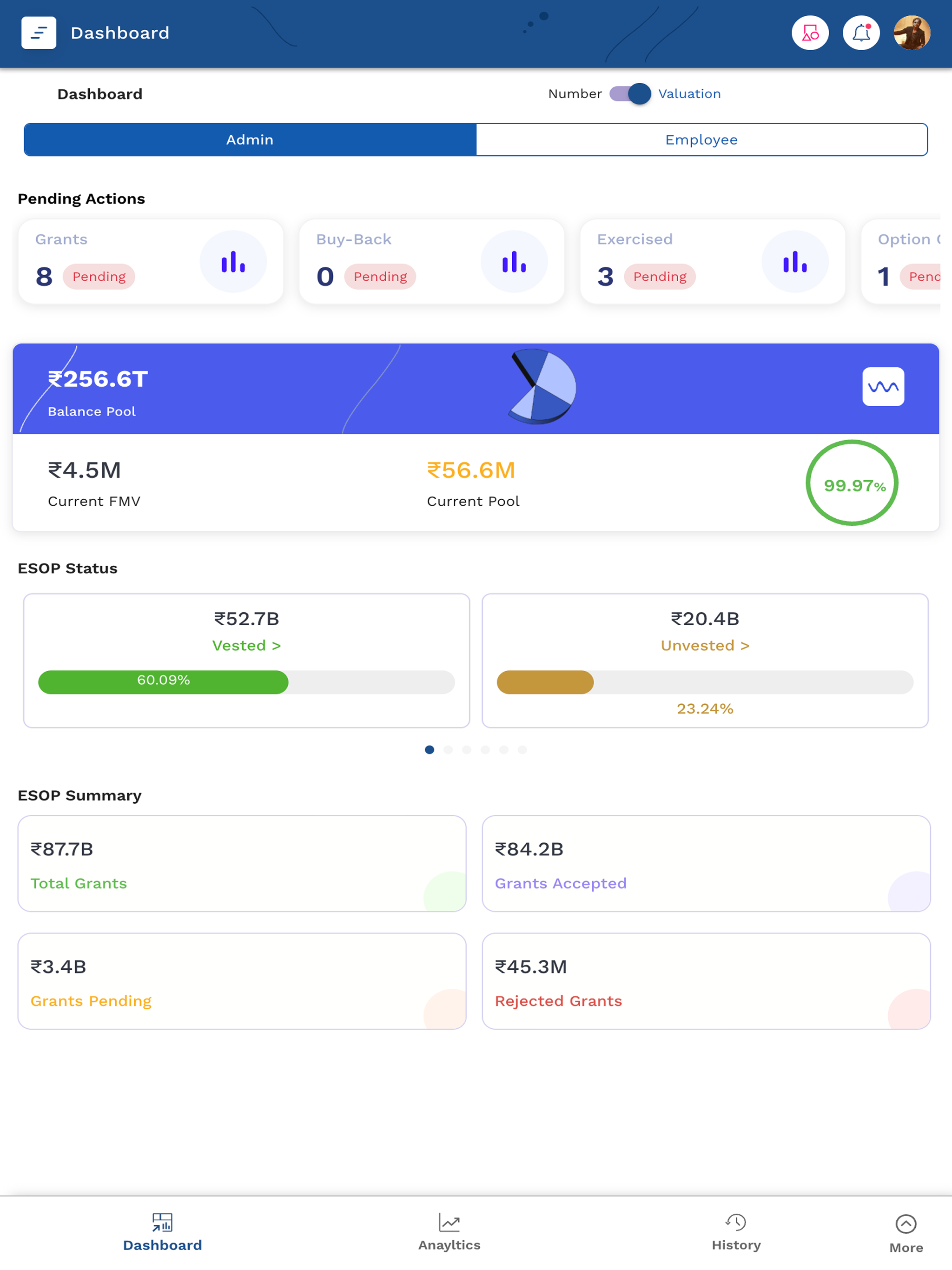The image size is (952, 1270).
Task: Select the Valuation label option
Action: pos(689,93)
